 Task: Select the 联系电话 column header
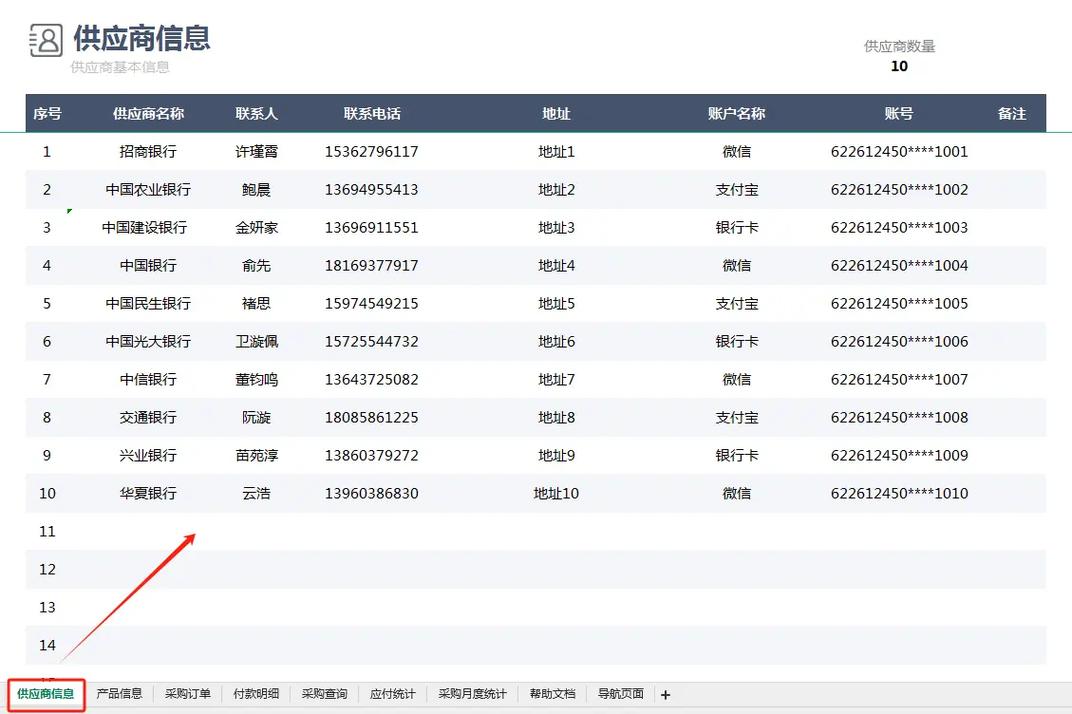coord(372,114)
